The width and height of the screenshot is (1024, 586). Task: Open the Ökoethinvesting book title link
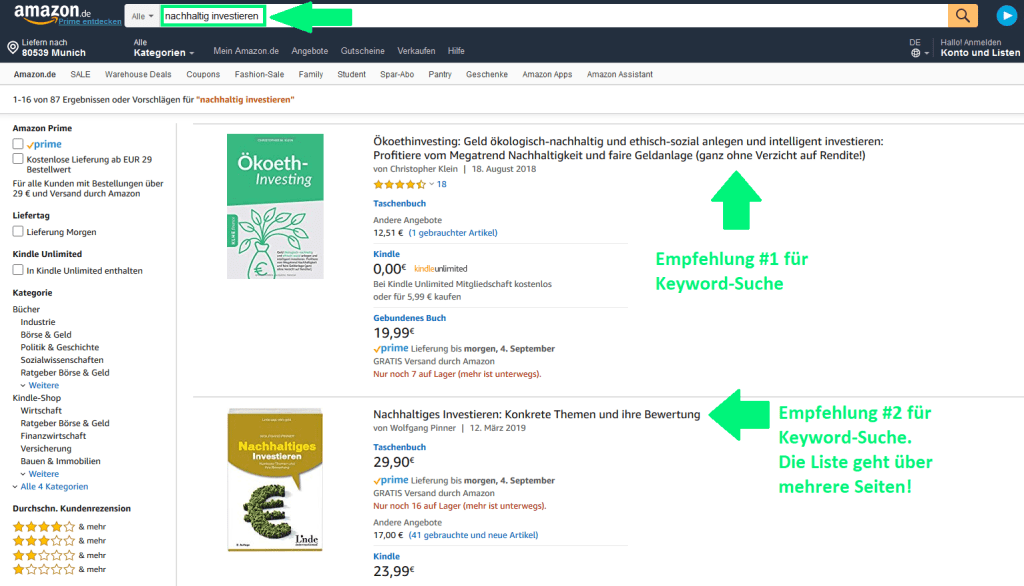[628, 148]
